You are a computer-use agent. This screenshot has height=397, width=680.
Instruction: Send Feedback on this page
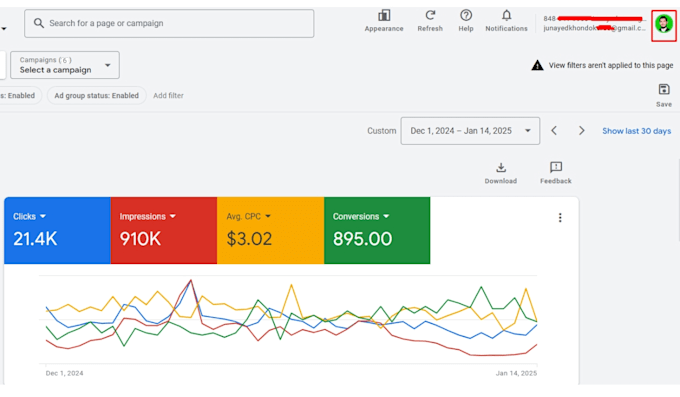tap(556, 173)
